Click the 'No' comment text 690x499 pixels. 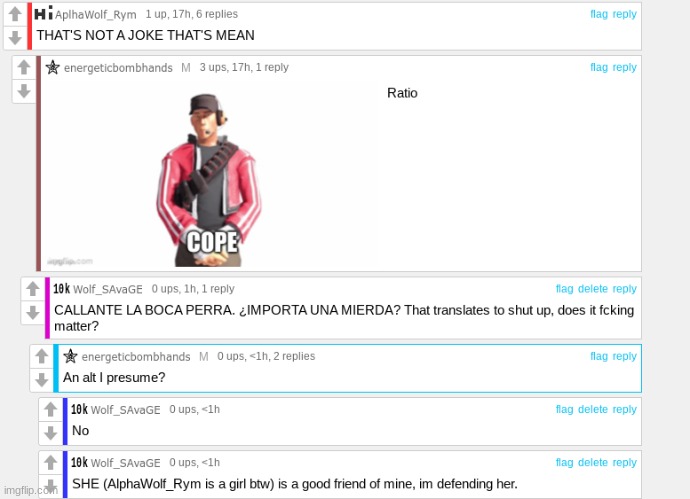(x=81, y=430)
